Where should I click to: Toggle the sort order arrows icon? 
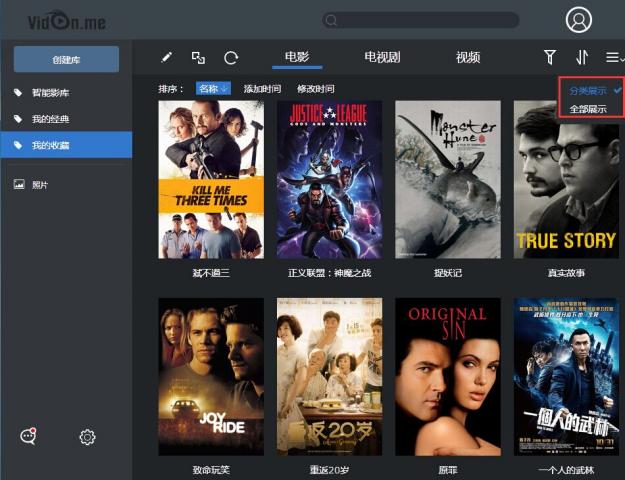point(582,57)
